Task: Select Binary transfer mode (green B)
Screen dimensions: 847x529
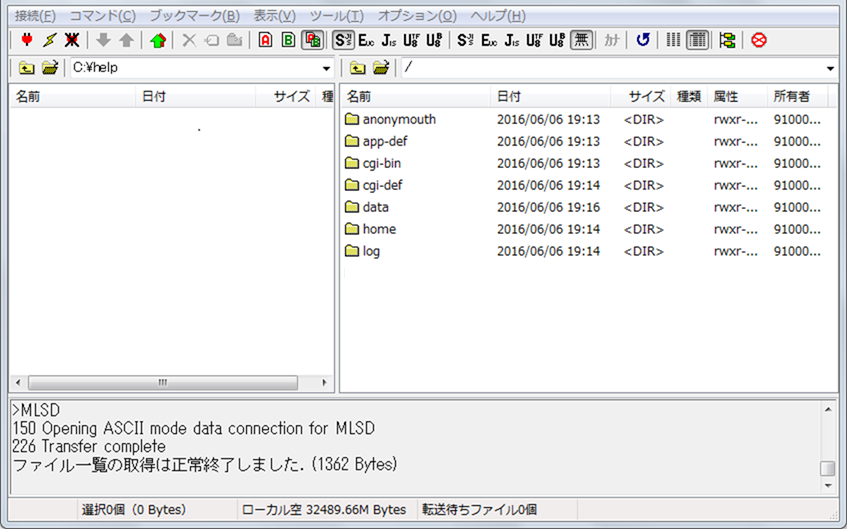Action: tap(288, 40)
